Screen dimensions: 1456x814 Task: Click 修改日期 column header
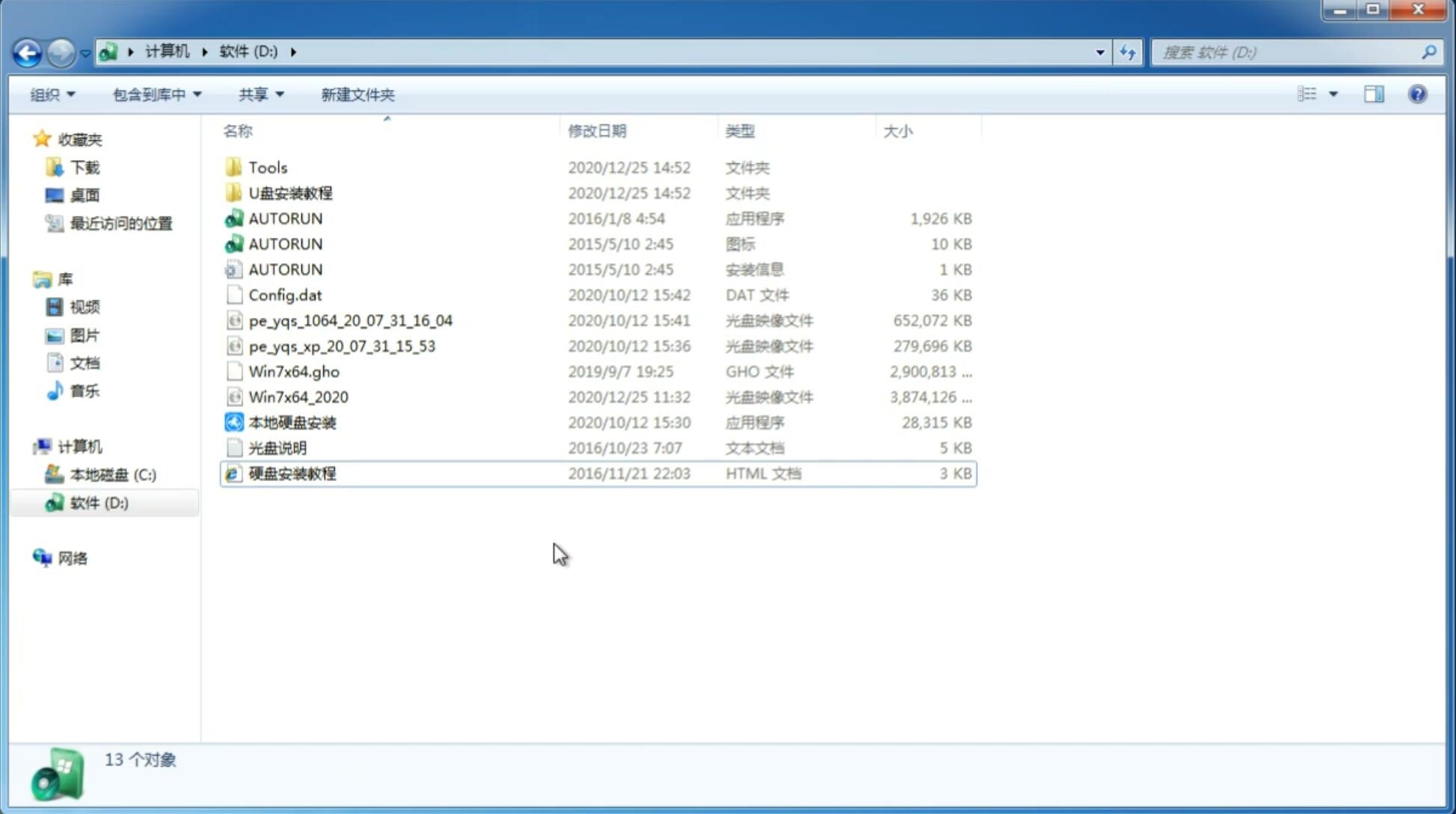pos(598,130)
